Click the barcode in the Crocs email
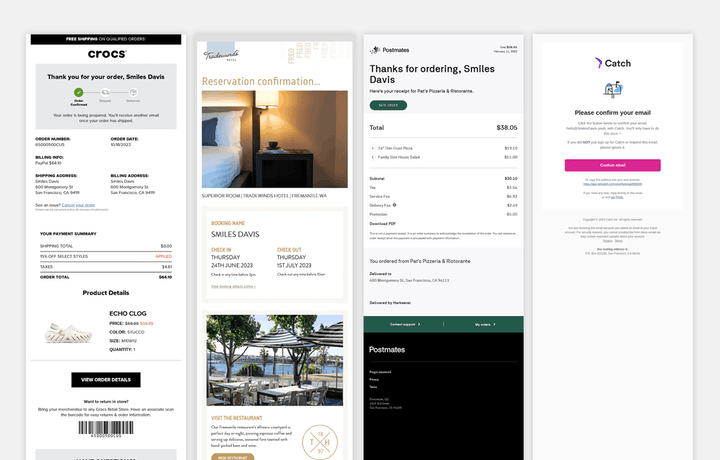720x460 pixels. click(x=107, y=428)
